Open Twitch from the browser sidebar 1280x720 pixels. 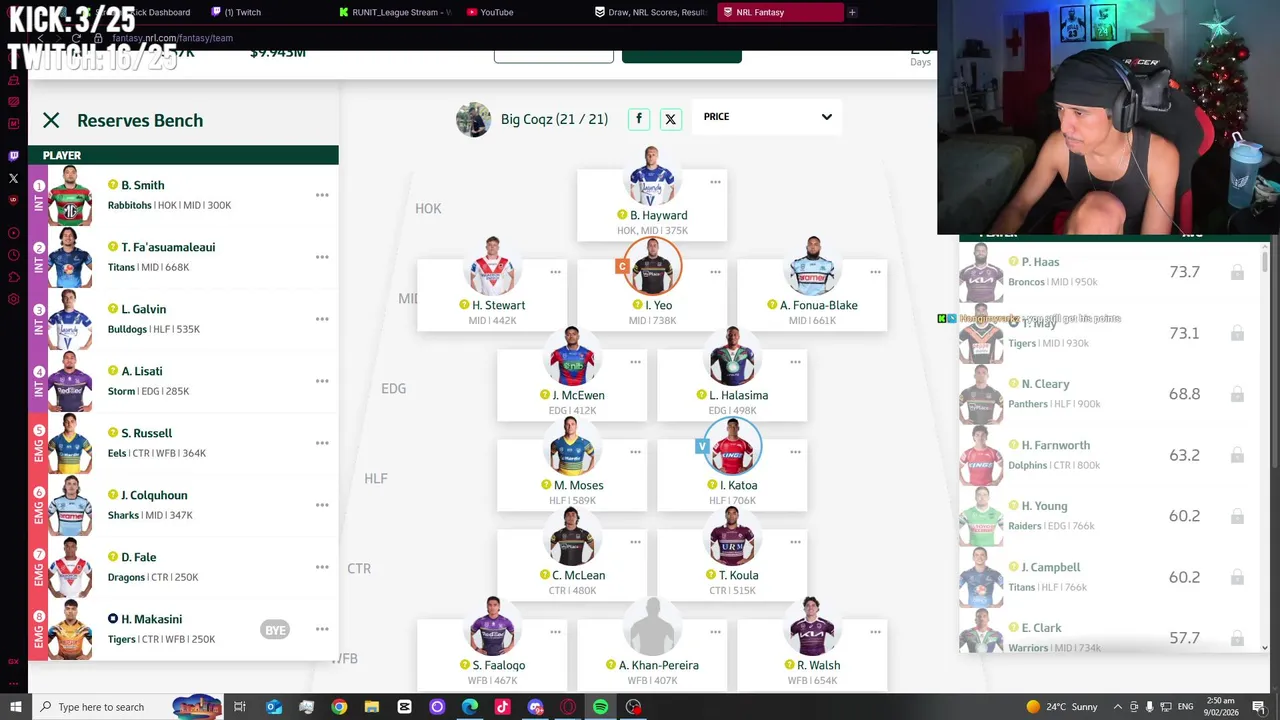coord(13,156)
